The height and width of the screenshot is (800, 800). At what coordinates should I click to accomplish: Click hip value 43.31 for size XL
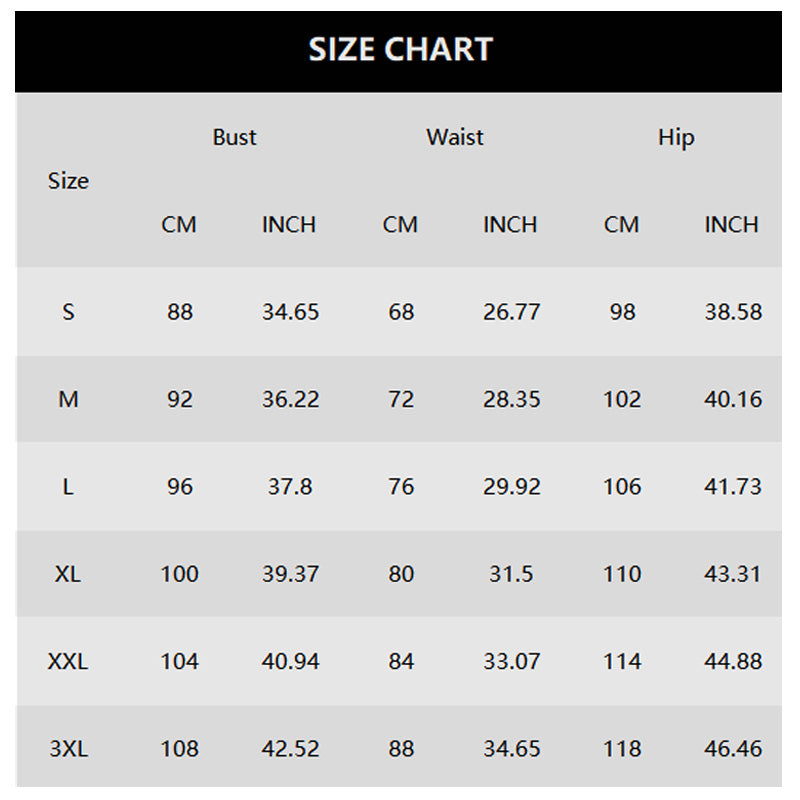click(x=732, y=574)
